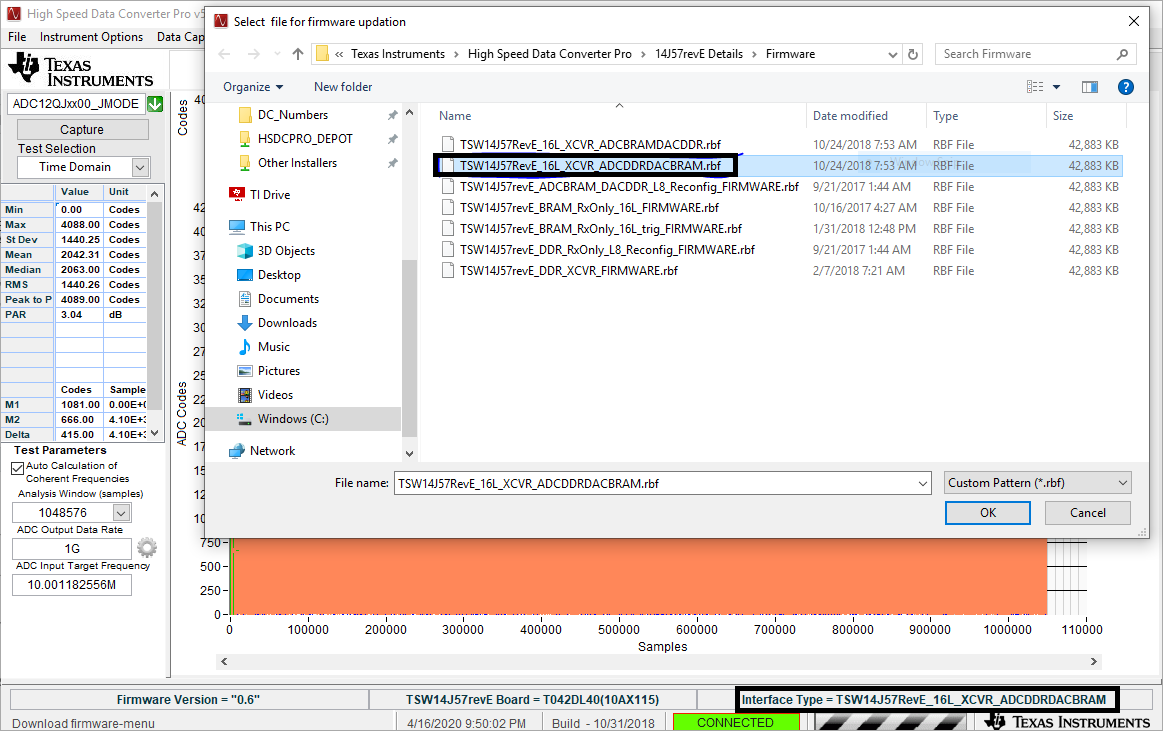The height and width of the screenshot is (731, 1163).
Task: Open the Custom Pattern (*.rbf) file type dropdown
Action: coord(1037,483)
